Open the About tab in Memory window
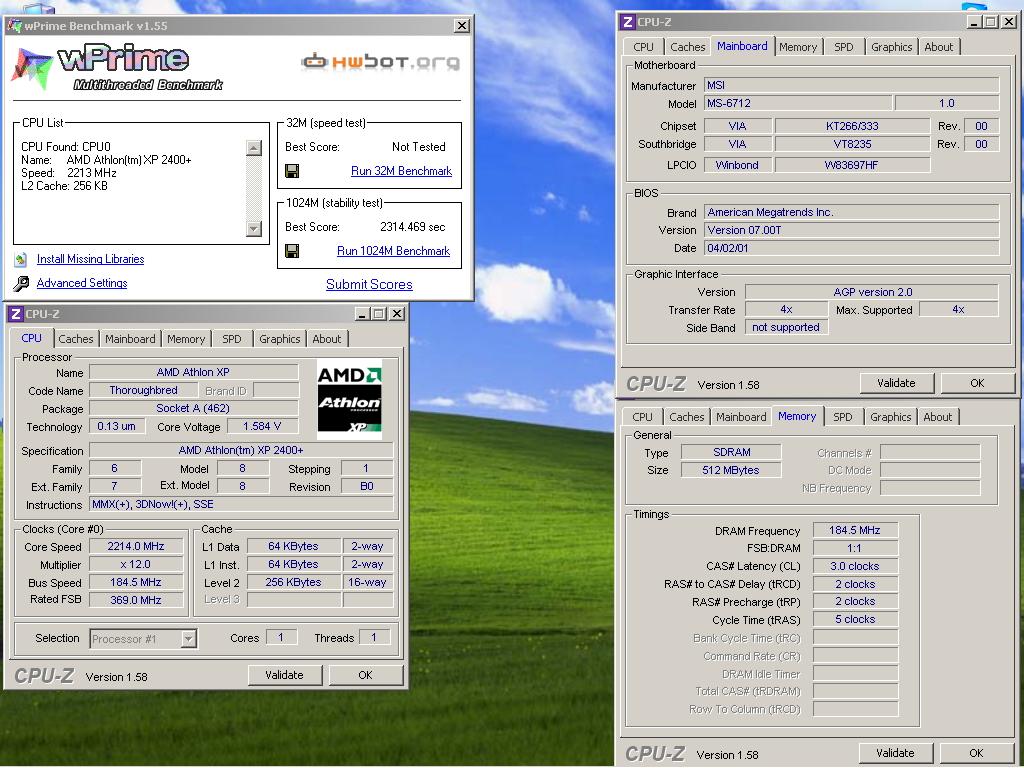Image resolution: width=1024 pixels, height=768 pixels. coord(937,417)
